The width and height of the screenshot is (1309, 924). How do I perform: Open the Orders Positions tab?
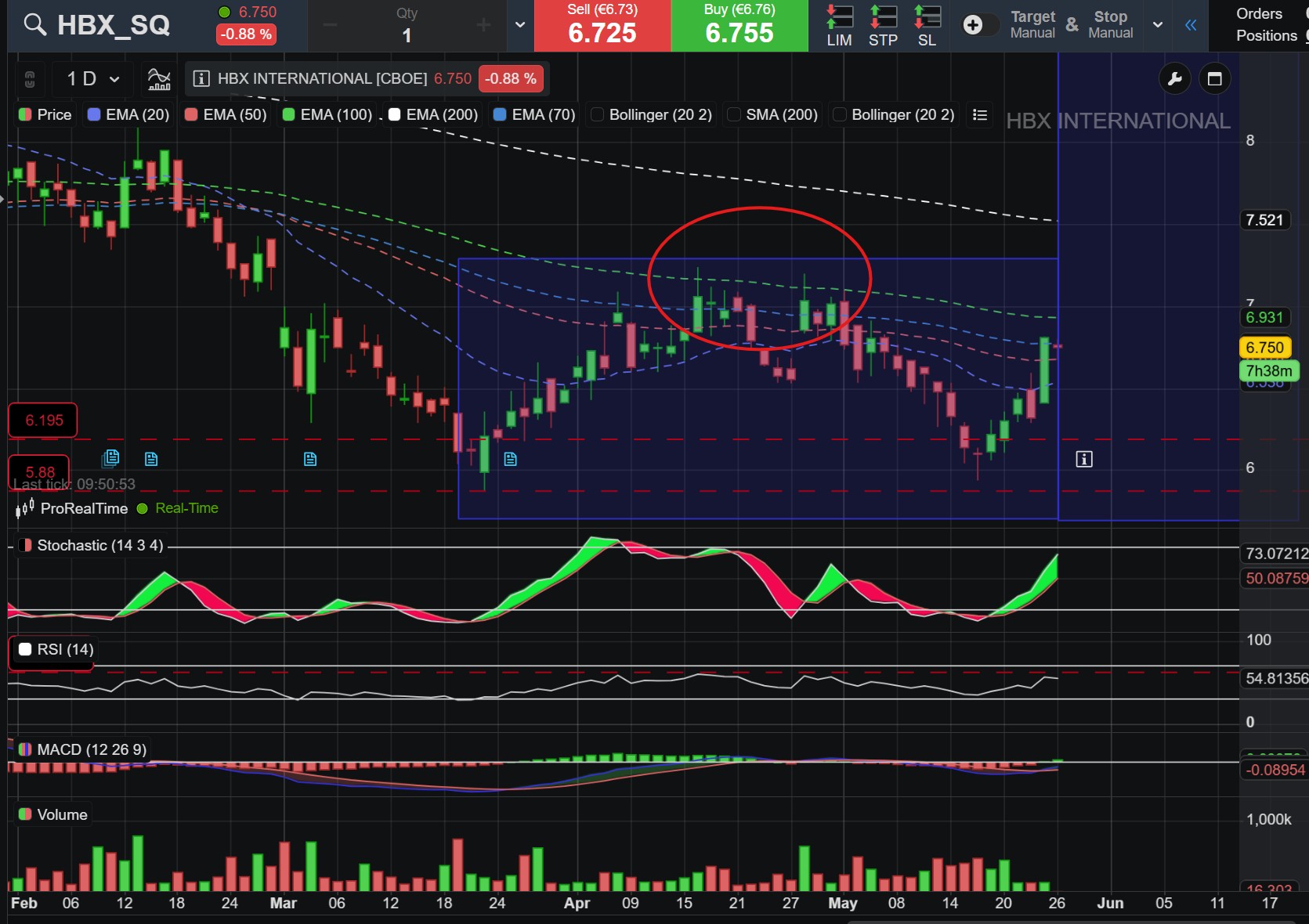(1266, 25)
